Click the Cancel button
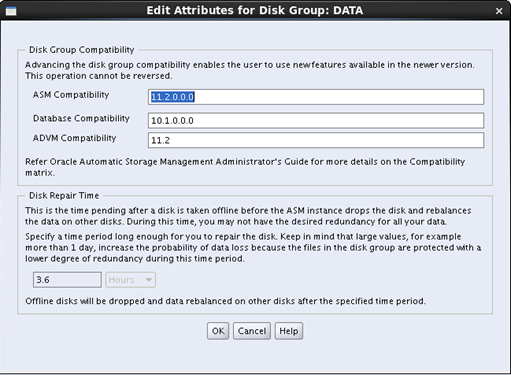511x375 pixels. click(252, 331)
